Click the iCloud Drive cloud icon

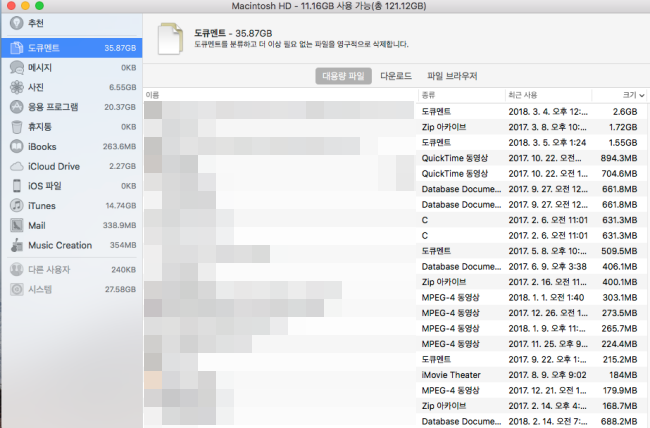click(17, 167)
